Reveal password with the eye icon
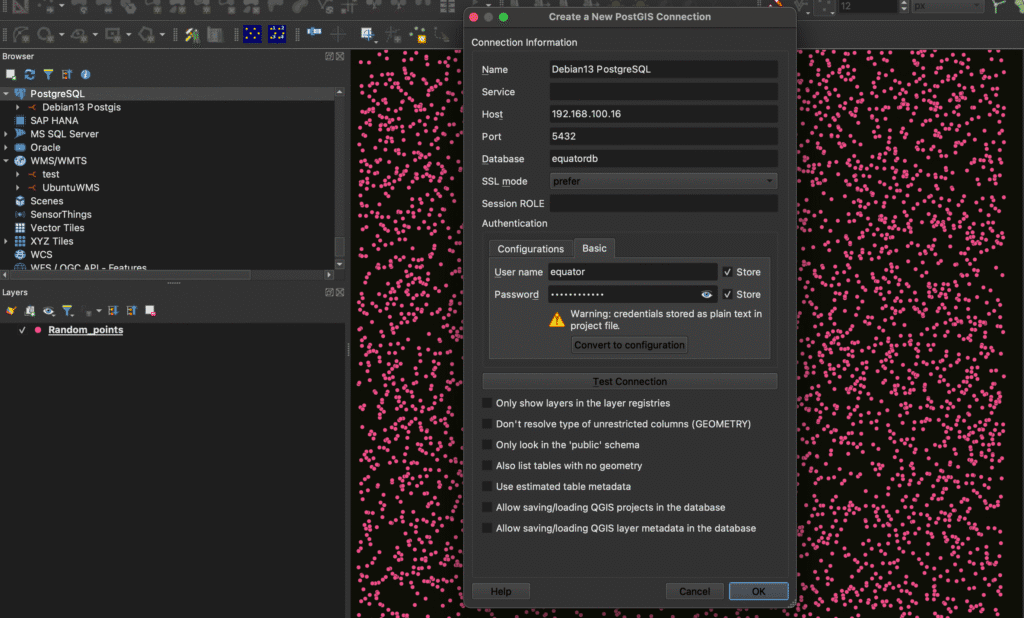This screenshot has width=1024, height=618. point(707,295)
